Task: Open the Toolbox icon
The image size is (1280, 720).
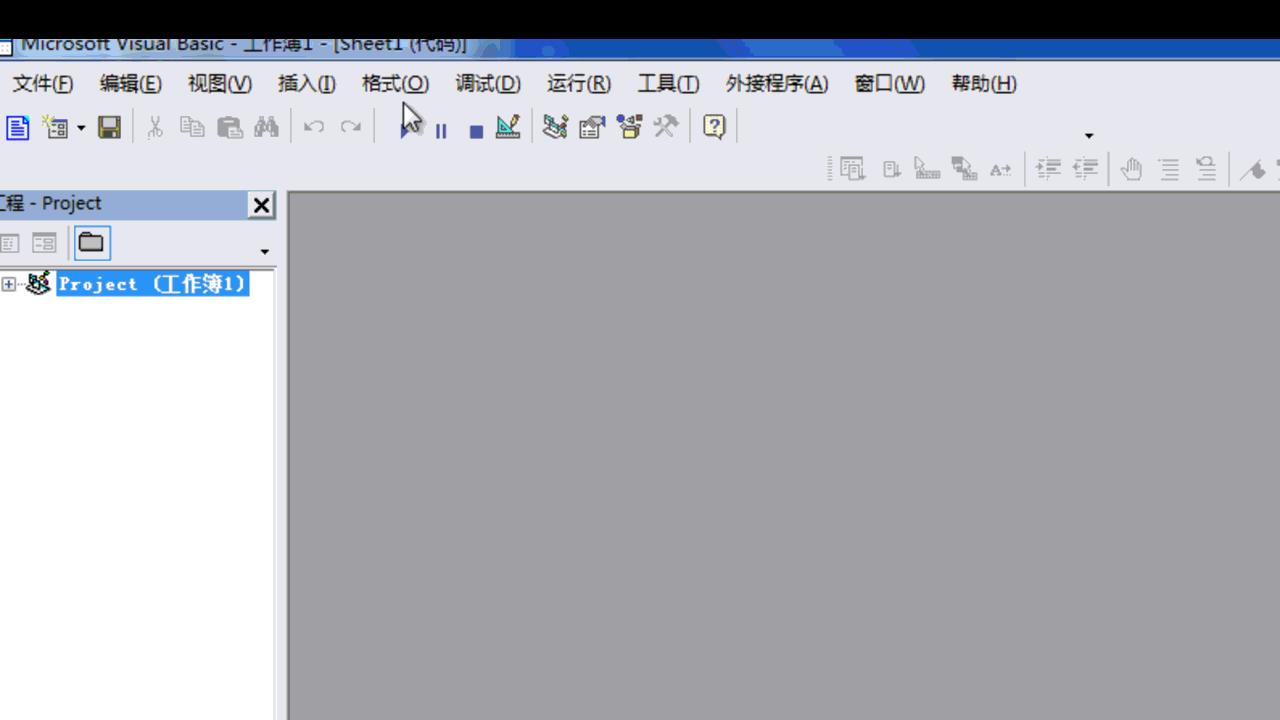Action: (x=665, y=127)
